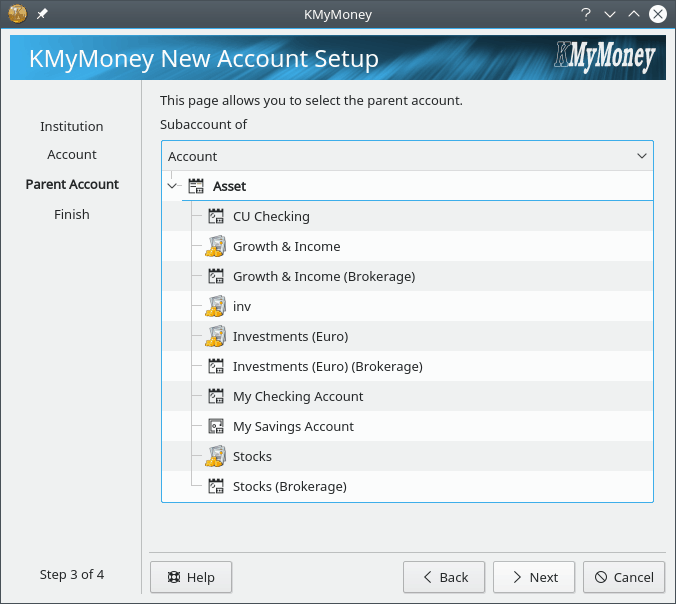Select CU Checking as parent account
The height and width of the screenshot is (604, 676).
click(x=407, y=216)
